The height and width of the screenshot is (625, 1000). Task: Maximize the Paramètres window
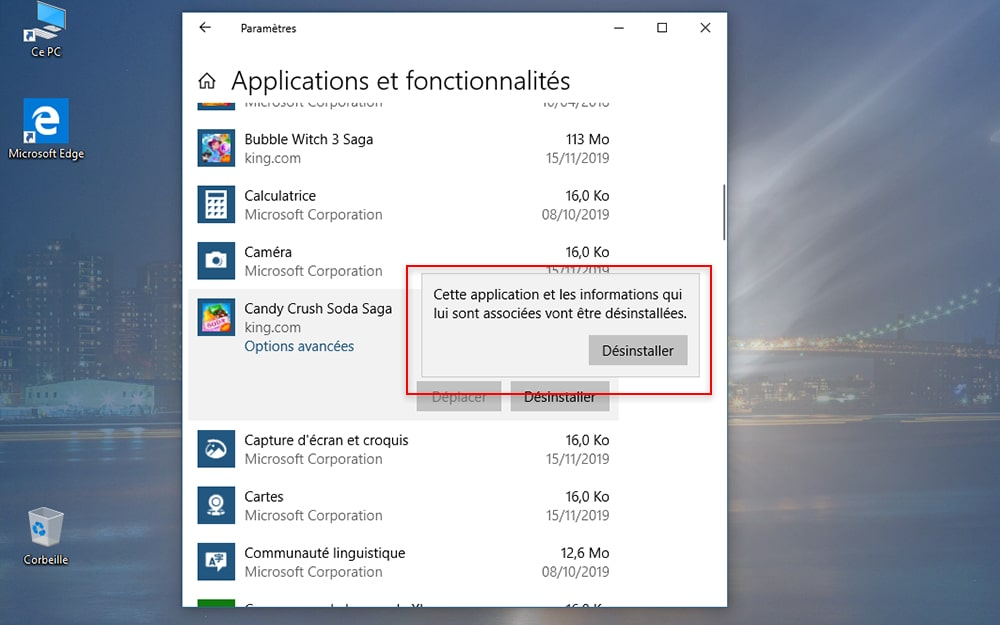click(x=662, y=28)
